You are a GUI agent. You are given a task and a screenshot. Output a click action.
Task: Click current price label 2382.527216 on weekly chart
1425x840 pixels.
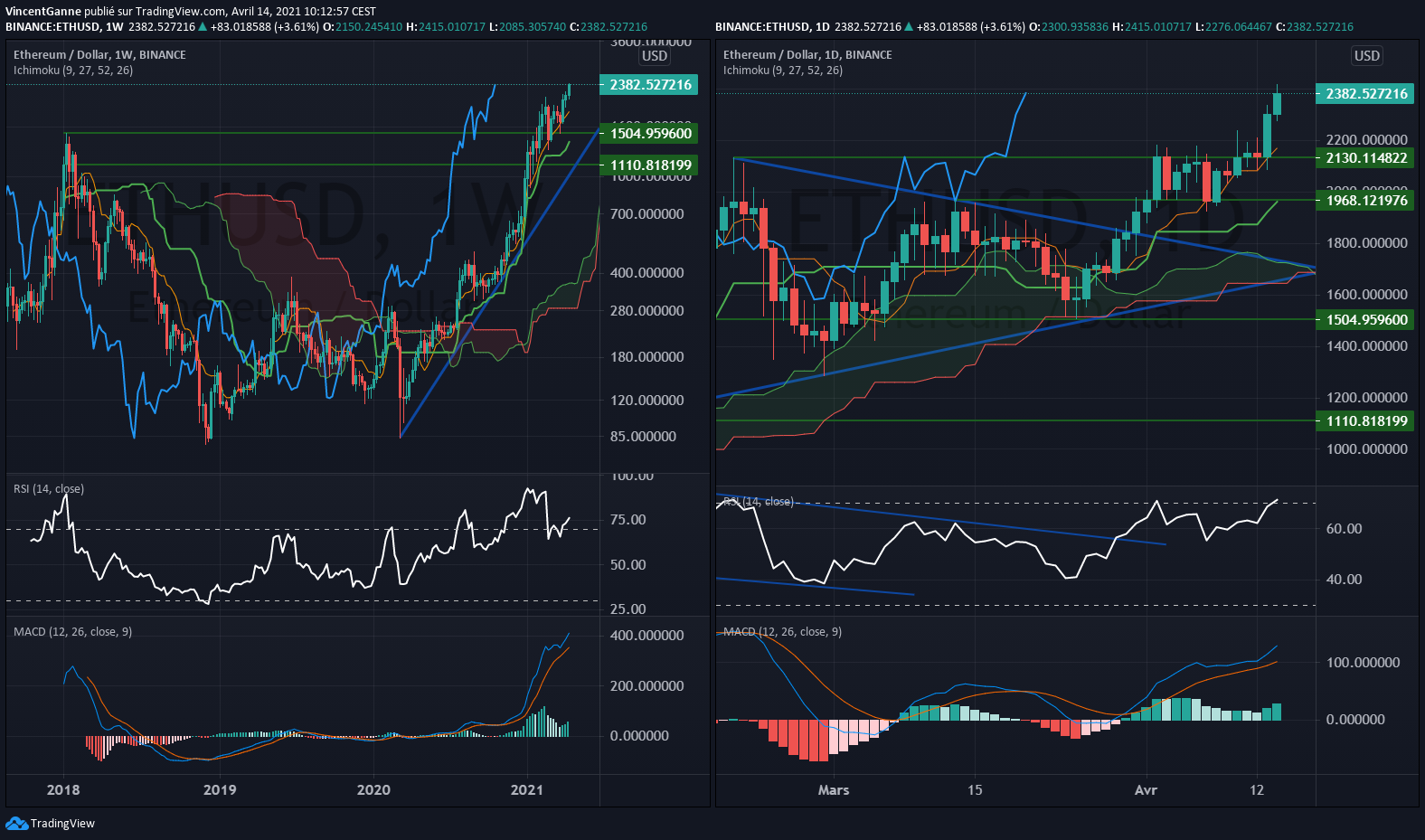point(649,85)
